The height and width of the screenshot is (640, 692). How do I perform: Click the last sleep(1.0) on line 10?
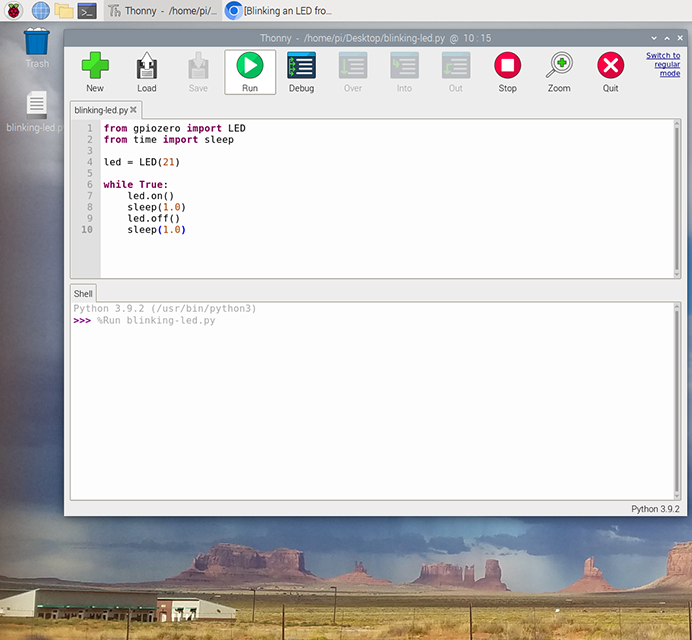coord(157,230)
